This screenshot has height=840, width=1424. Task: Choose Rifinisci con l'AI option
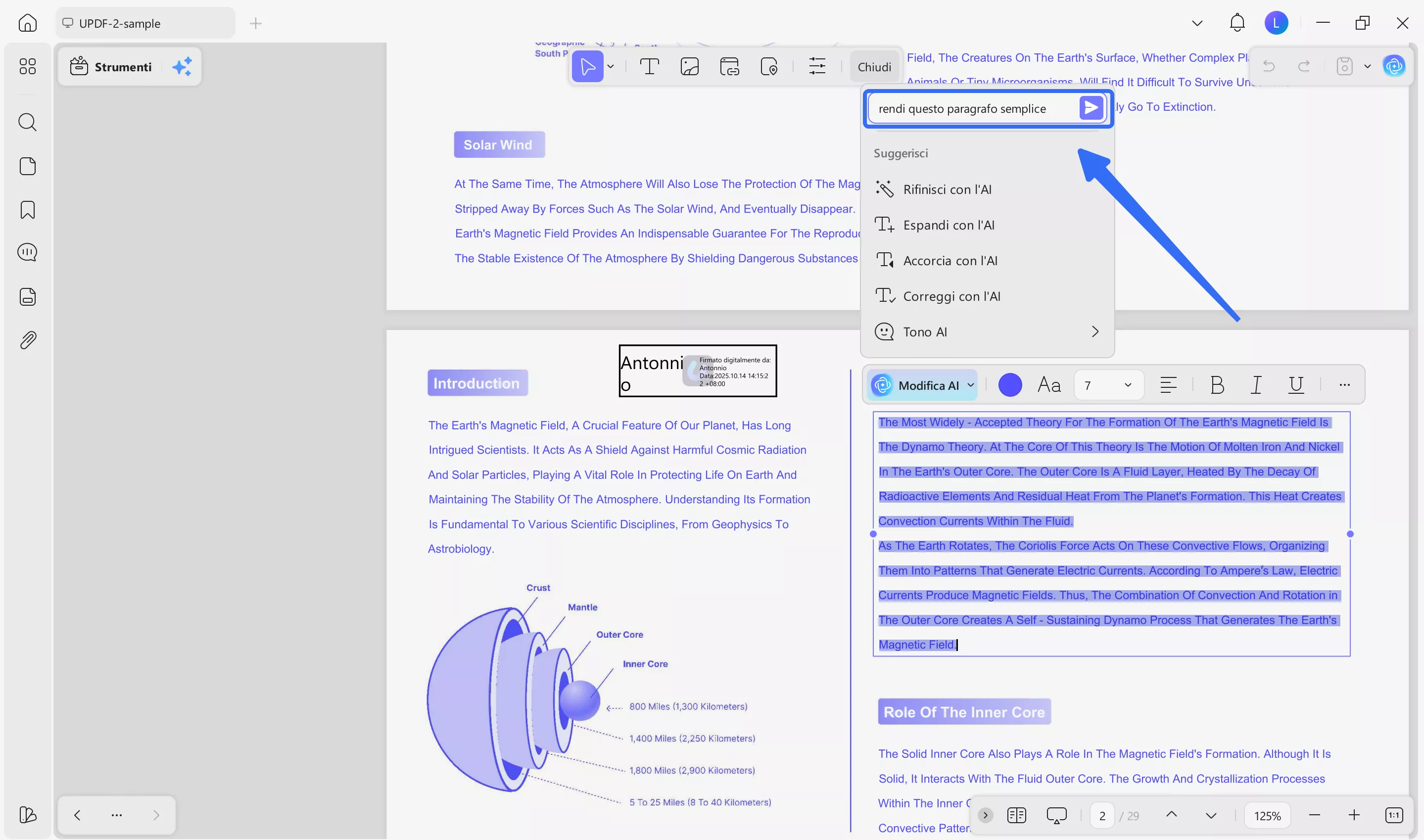[947, 189]
